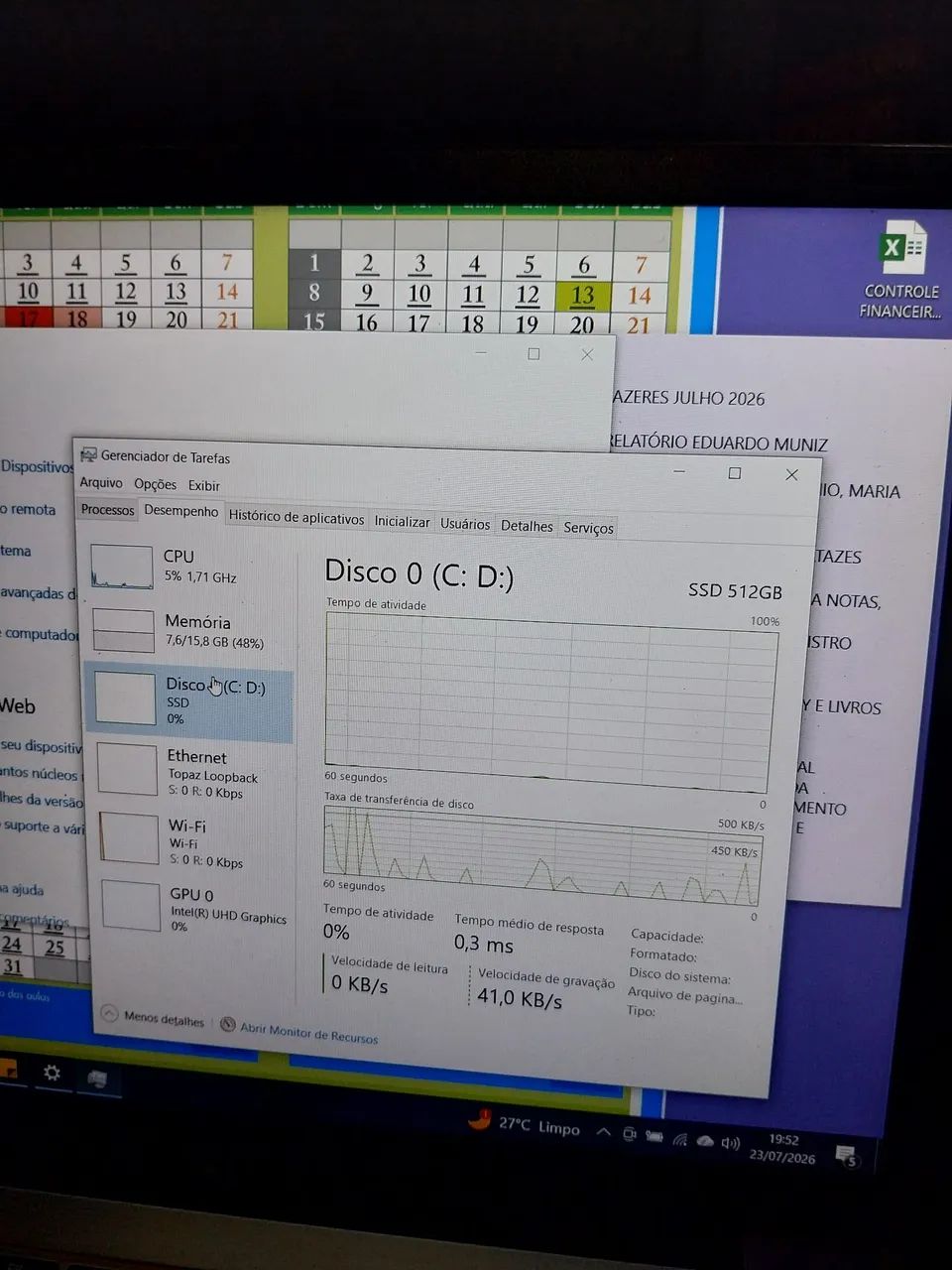Image resolution: width=952 pixels, height=1270 pixels.
Task: Maximize the Gerenciador de Tarefas window
Action: tap(735, 473)
